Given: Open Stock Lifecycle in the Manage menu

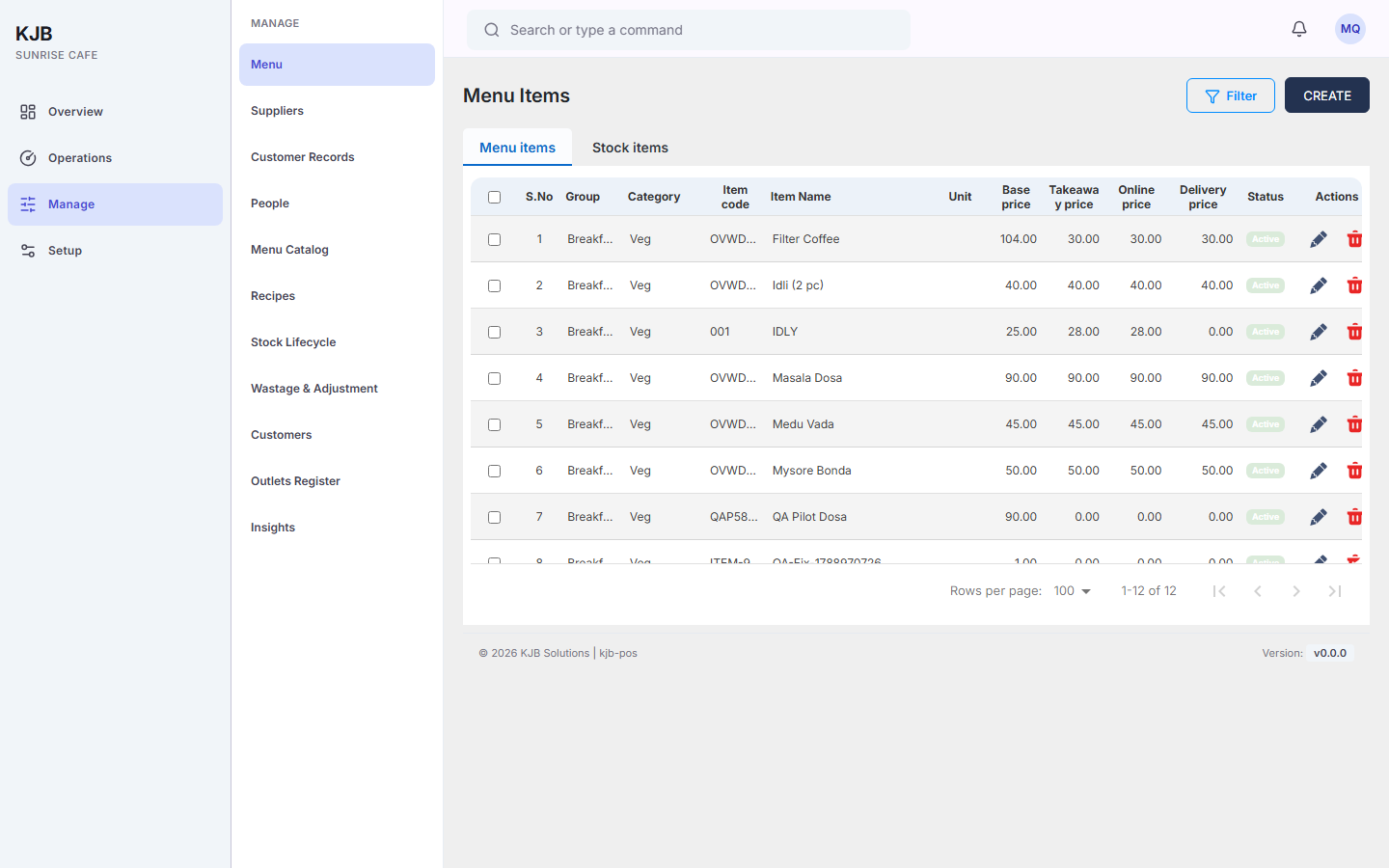Looking at the screenshot, I should coord(337,342).
